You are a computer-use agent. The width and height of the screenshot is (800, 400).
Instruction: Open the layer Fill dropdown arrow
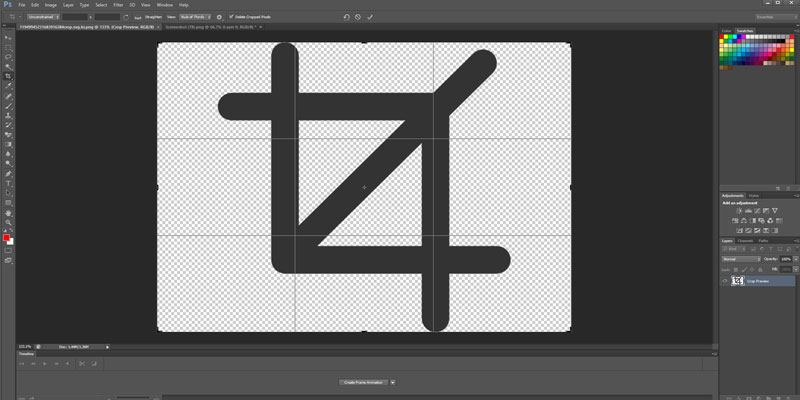(x=796, y=269)
